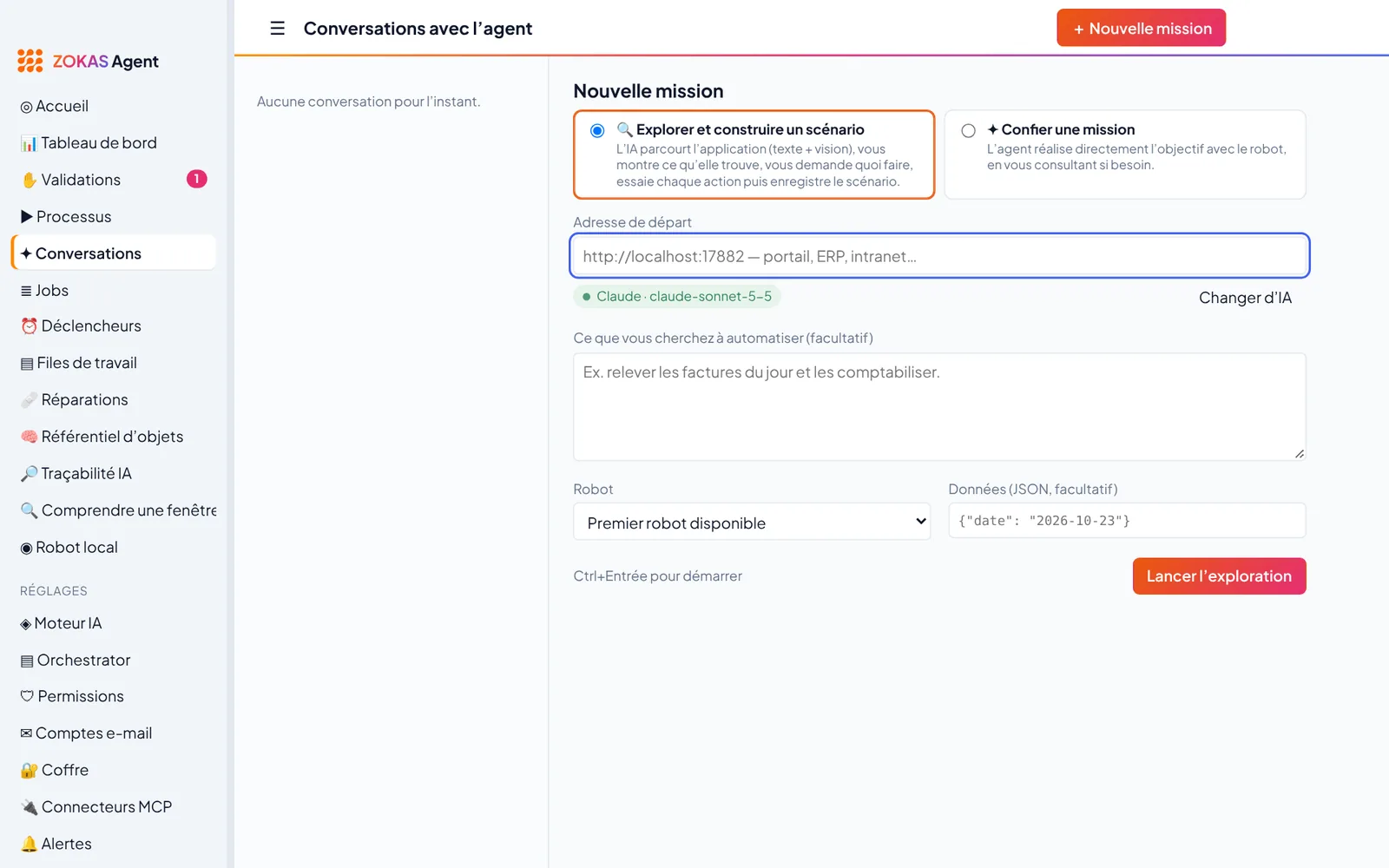The height and width of the screenshot is (868, 1389).
Task: Open the Réparations page
Action: [x=114, y=400]
